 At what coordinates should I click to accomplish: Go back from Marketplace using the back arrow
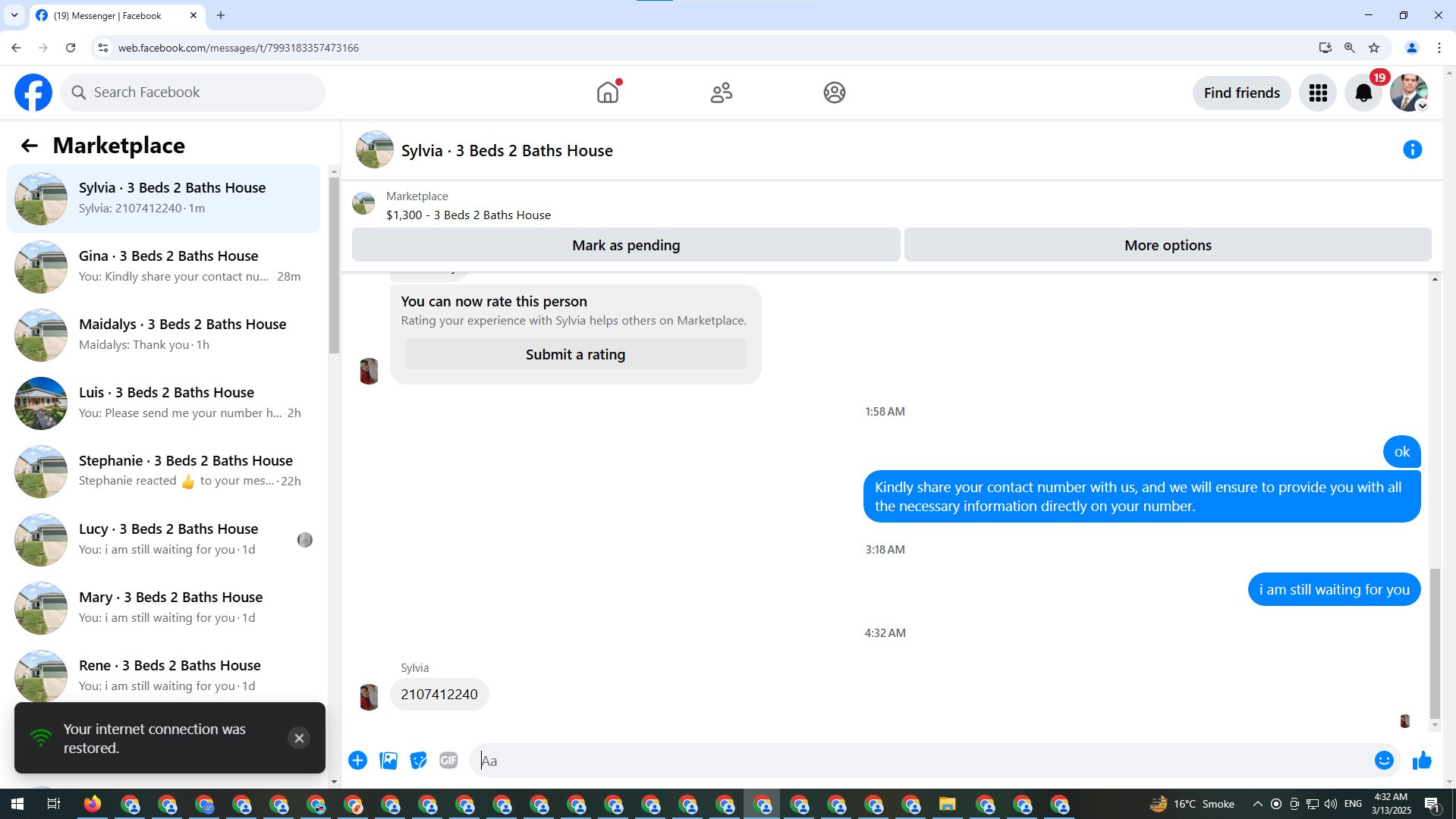(29, 146)
